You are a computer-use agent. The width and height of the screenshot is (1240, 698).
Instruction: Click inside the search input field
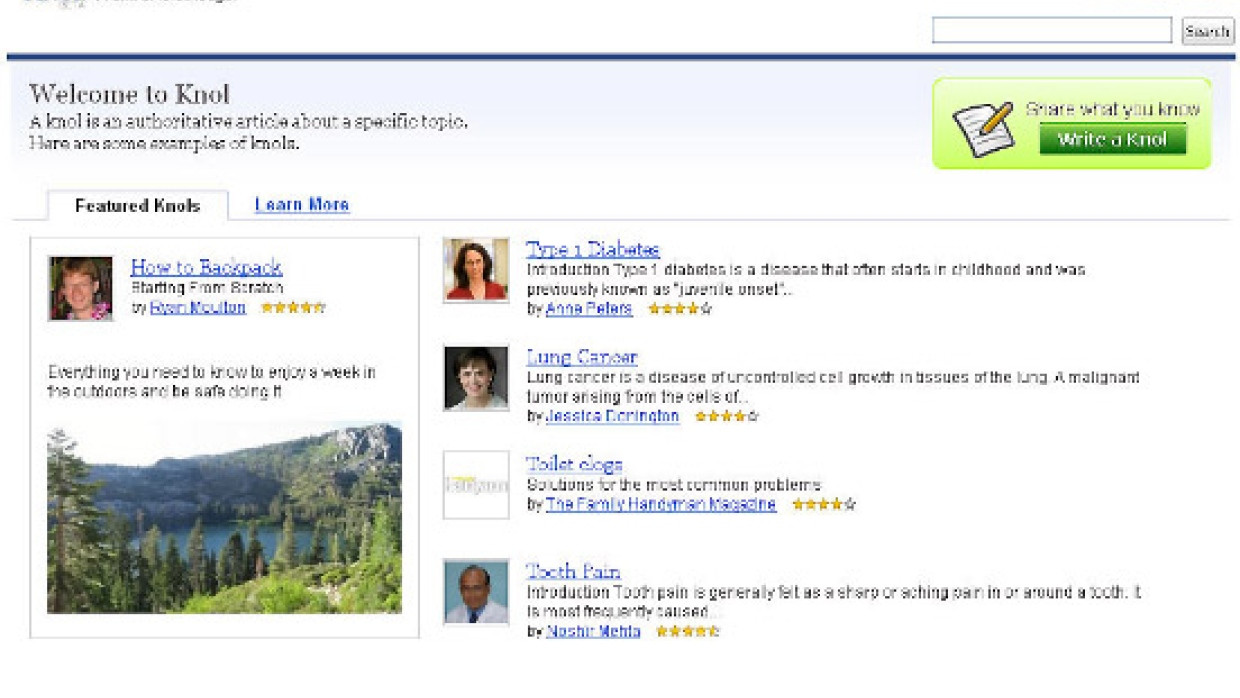click(1055, 31)
